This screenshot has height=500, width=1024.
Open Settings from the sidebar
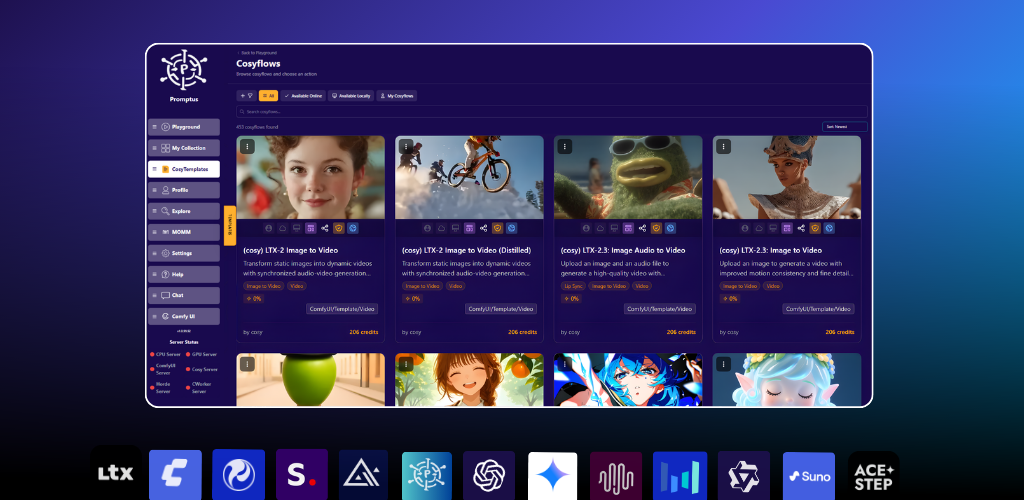[184, 253]
